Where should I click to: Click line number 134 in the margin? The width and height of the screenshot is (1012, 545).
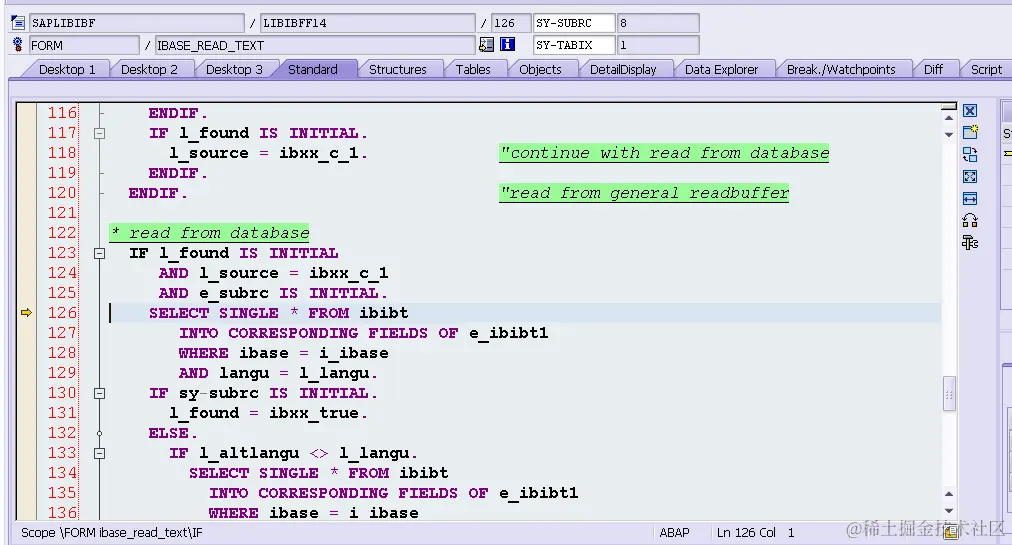(62, 473)
